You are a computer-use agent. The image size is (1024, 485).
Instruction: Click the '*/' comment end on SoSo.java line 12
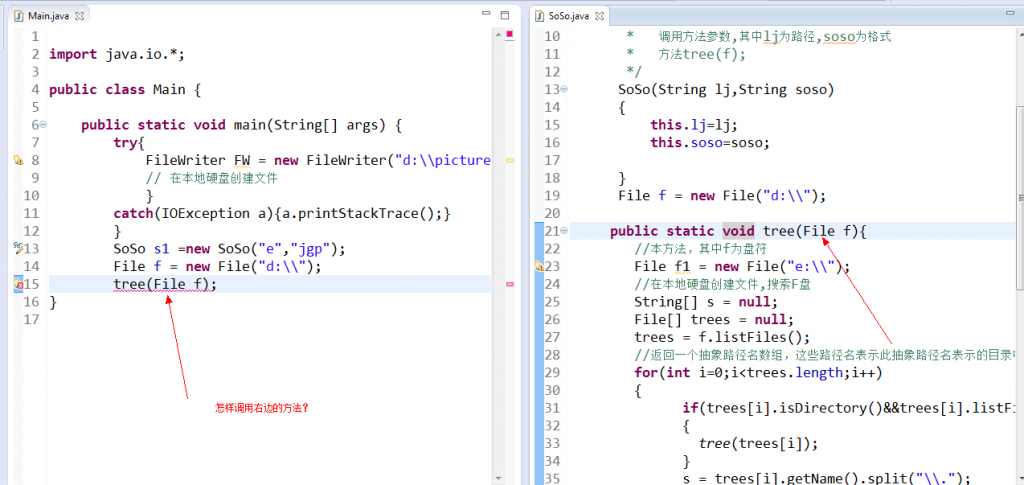pos(633,72)
